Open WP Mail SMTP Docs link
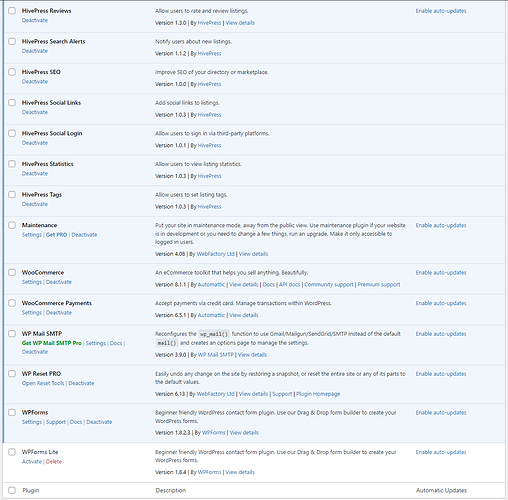The image size is (508, 500). (x=116, y=343)
